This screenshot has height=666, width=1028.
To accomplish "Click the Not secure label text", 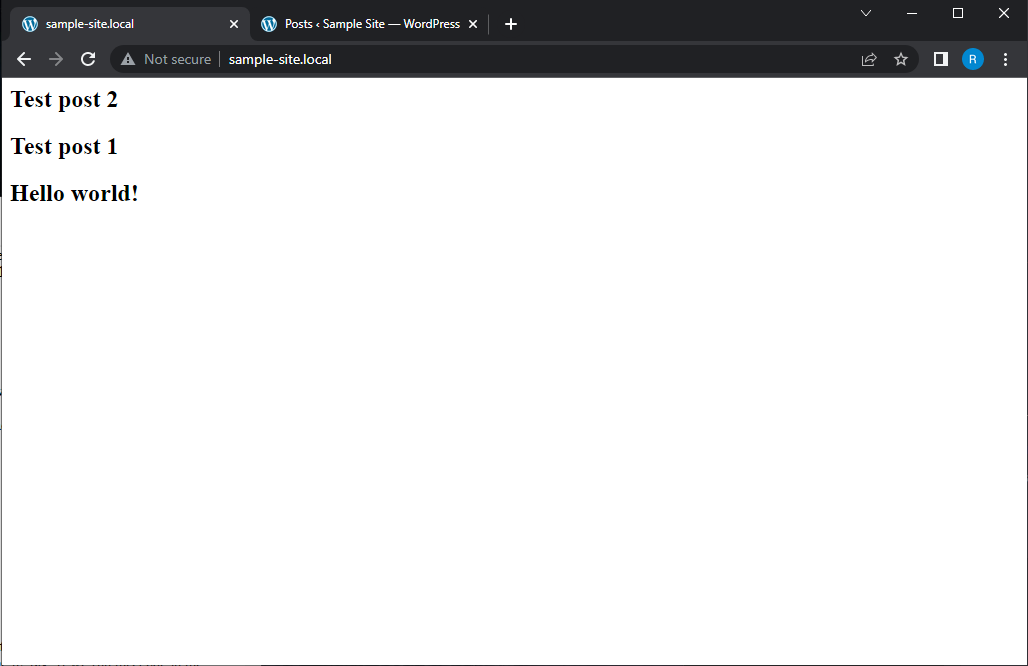I will pos(178,60).
